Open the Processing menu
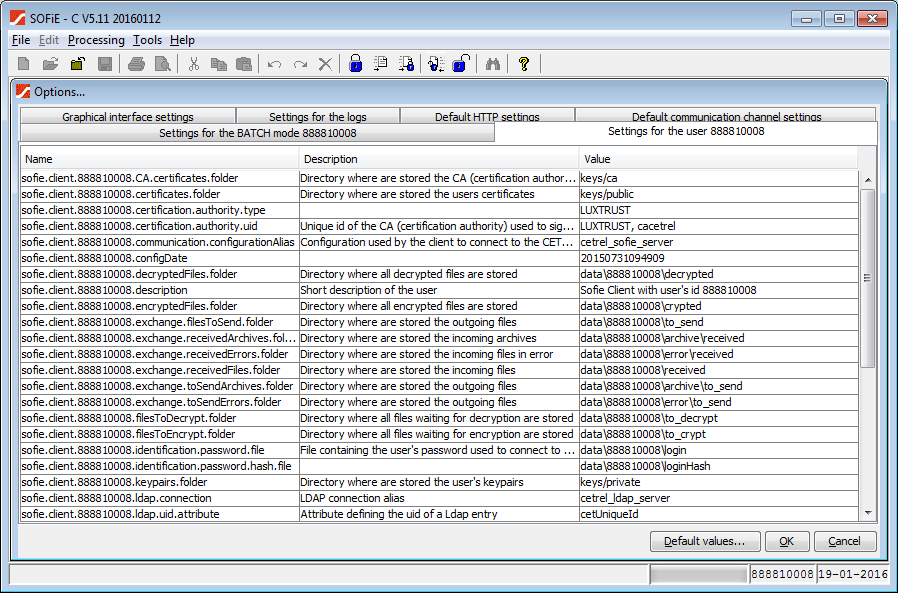 pos(96,40)
